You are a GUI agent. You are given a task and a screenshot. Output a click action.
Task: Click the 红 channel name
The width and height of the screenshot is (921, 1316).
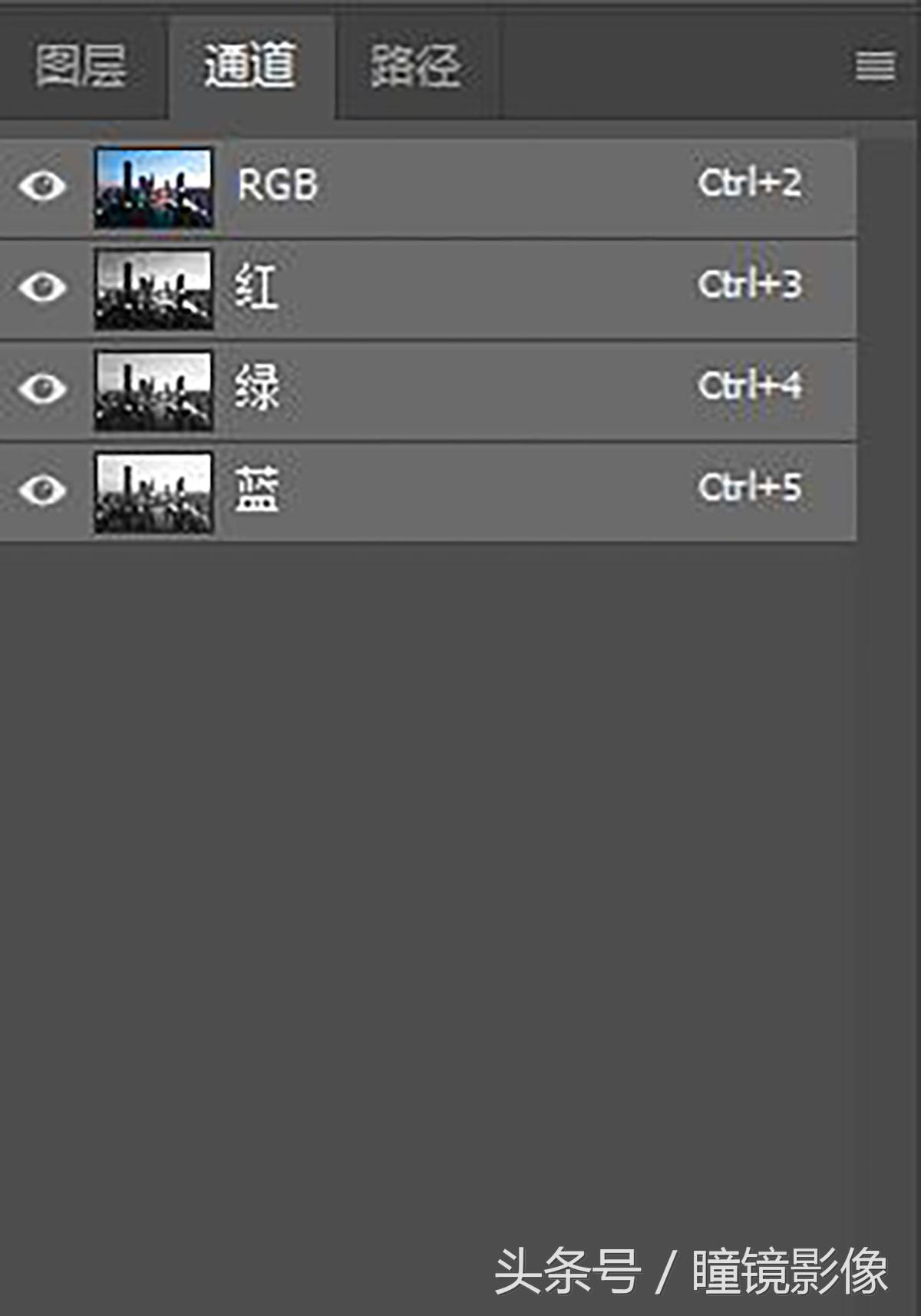(256, 287)
